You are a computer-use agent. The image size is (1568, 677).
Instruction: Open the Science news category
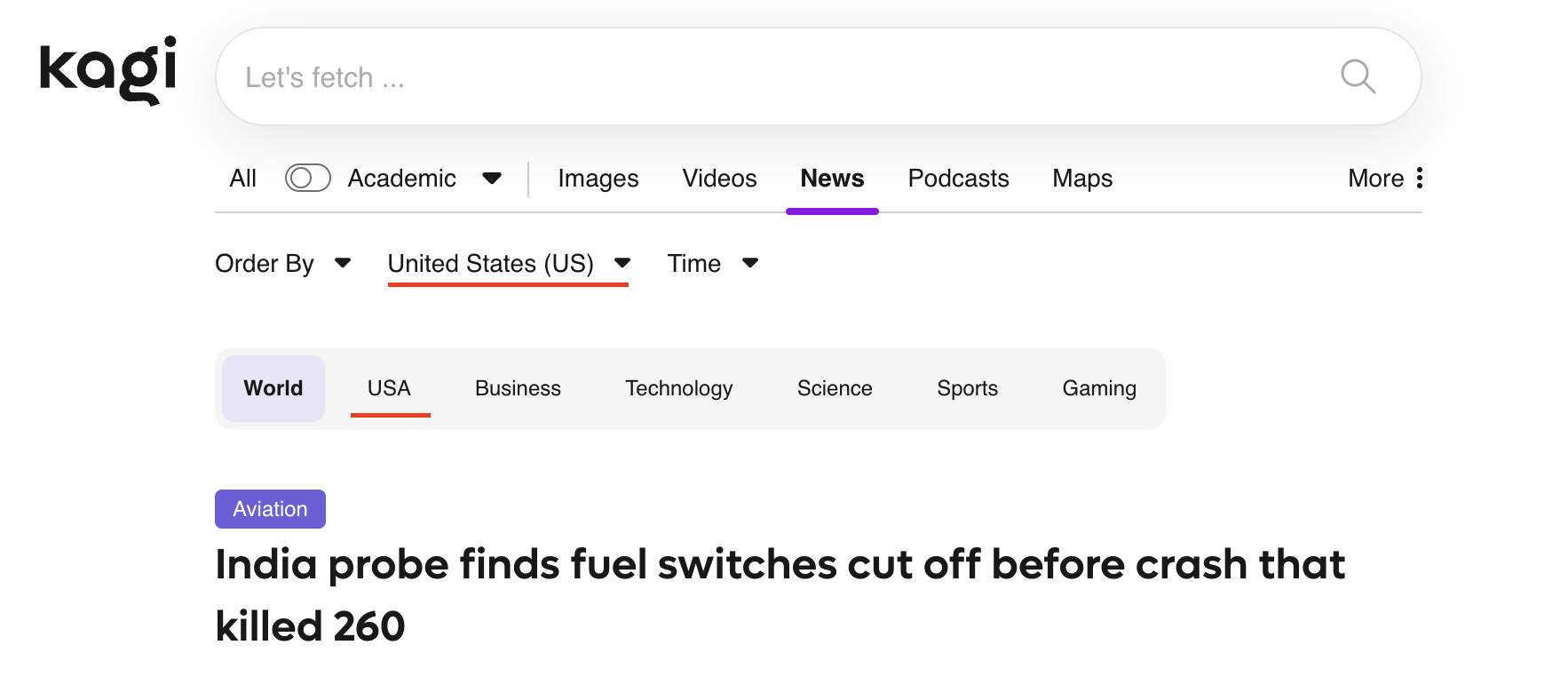coord(835,388)
